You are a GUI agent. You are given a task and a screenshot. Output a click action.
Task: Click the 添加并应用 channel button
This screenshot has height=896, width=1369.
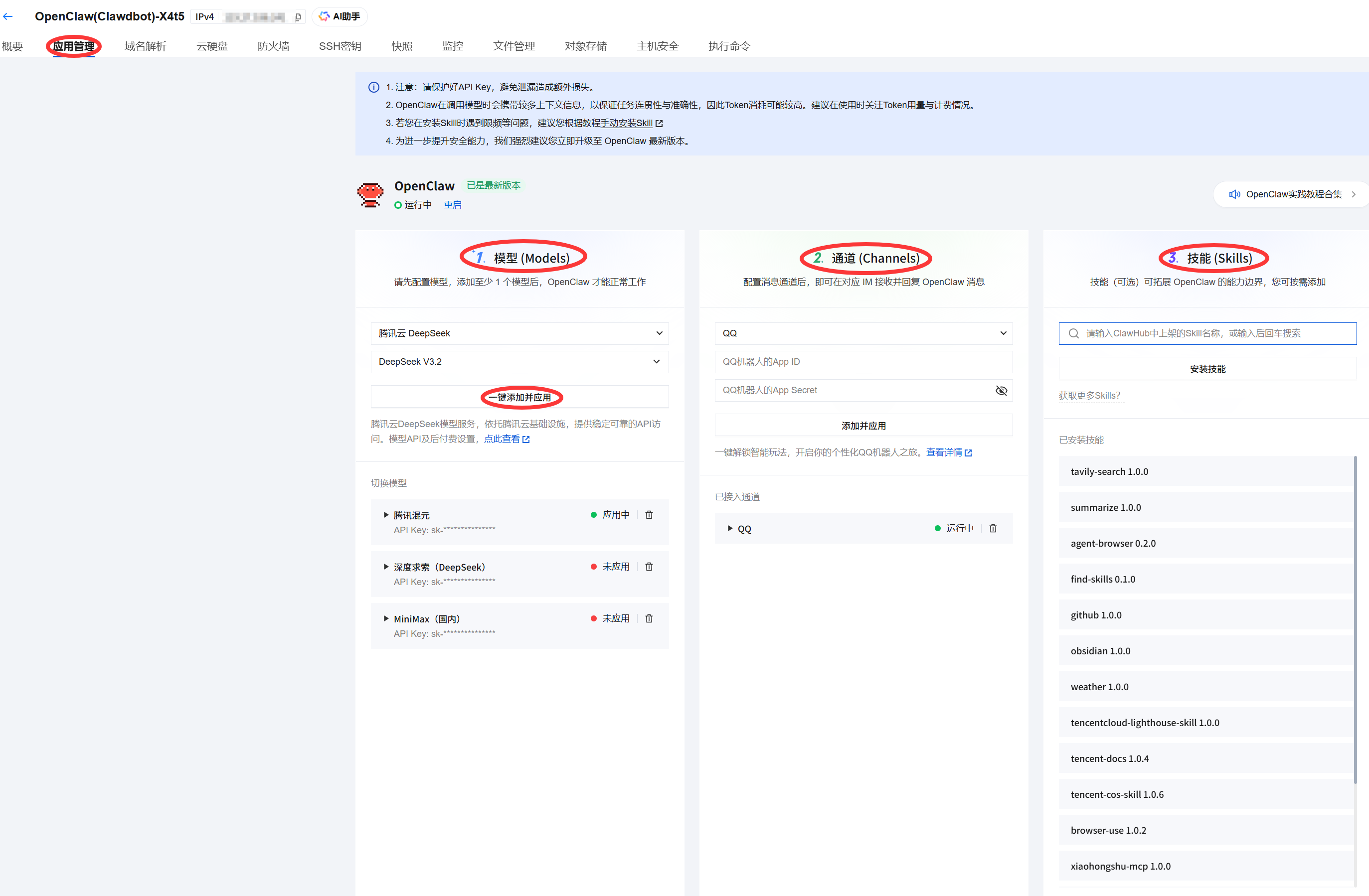[x=863, y=426]
